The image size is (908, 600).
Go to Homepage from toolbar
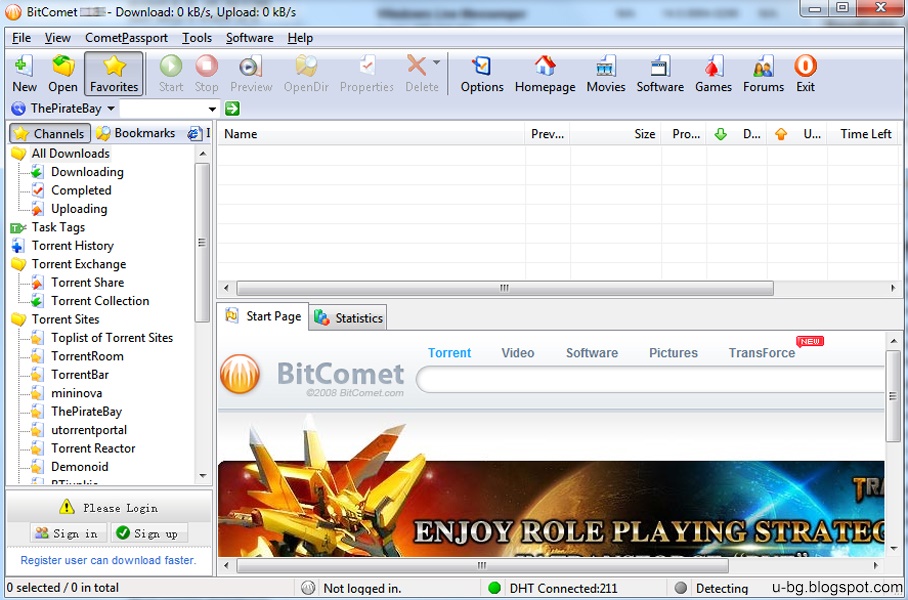coord(545,74)
